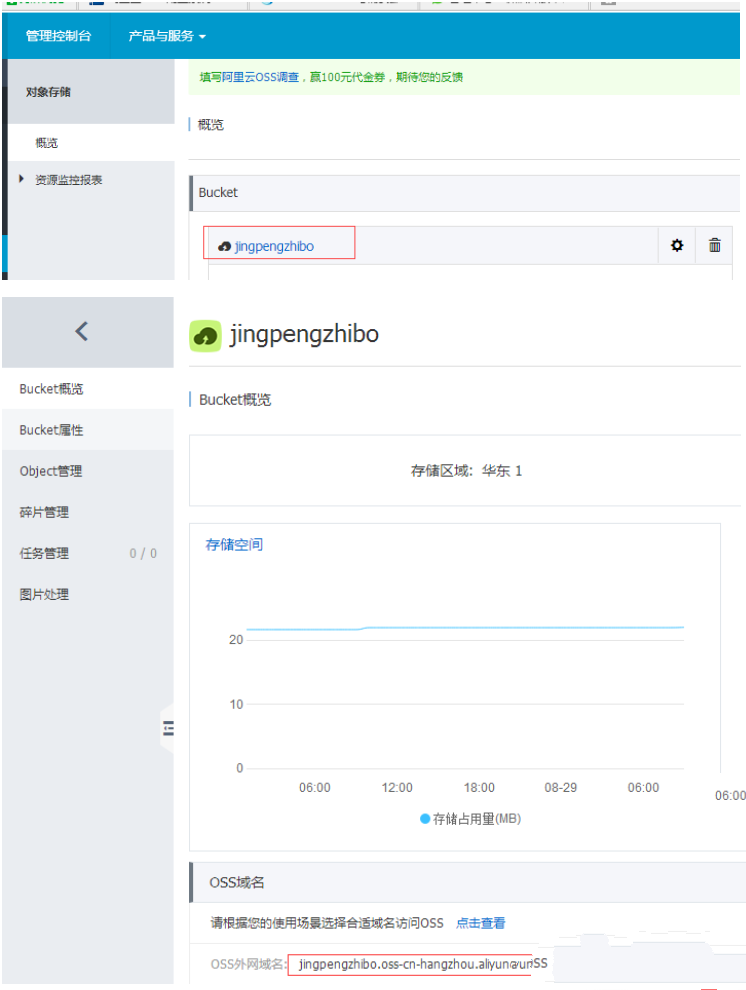Click the 存储占用量(MB) legend dot
746x990 pixels.
(x=425, y=819)
